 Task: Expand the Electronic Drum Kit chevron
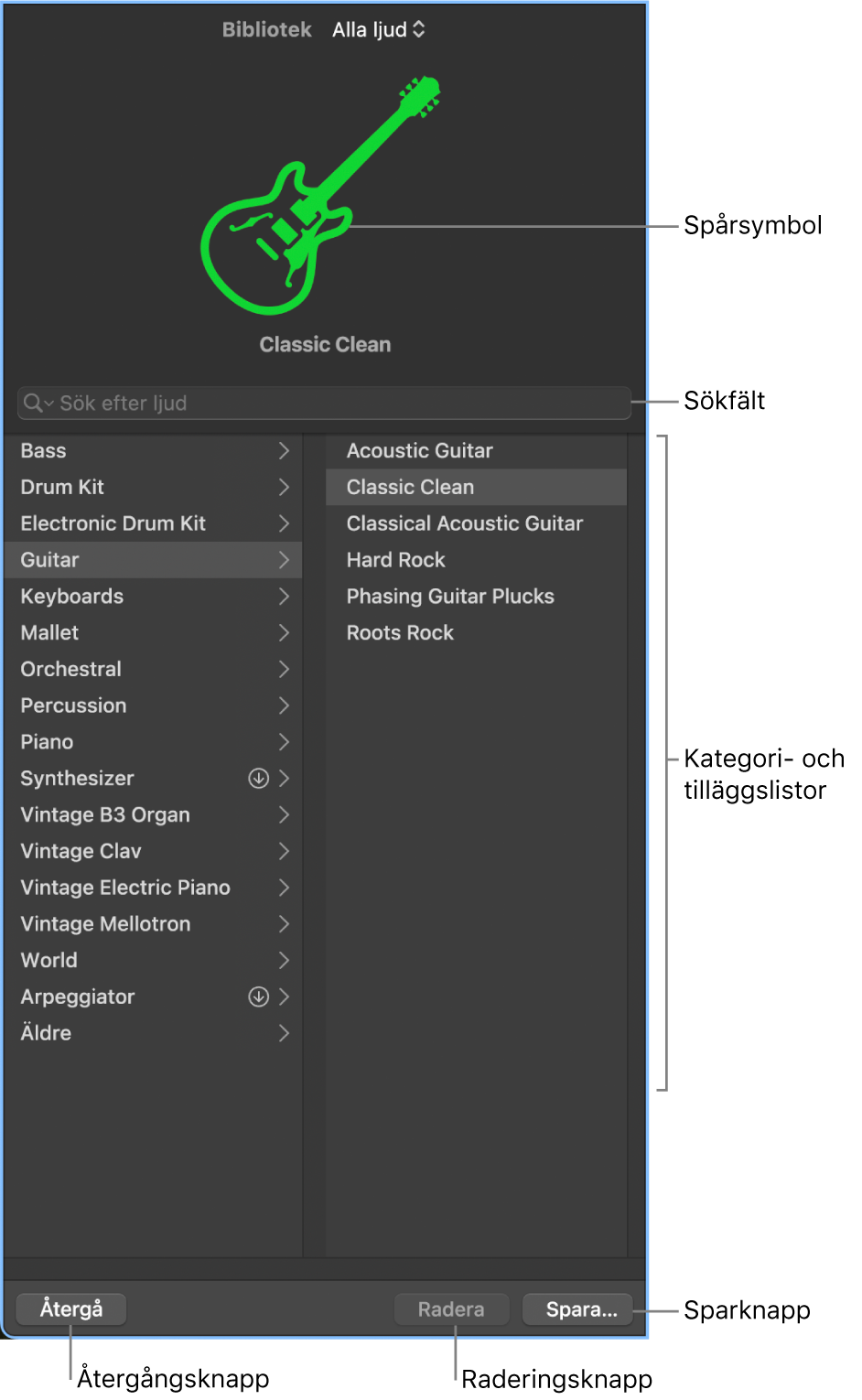[x=284, y=524]
